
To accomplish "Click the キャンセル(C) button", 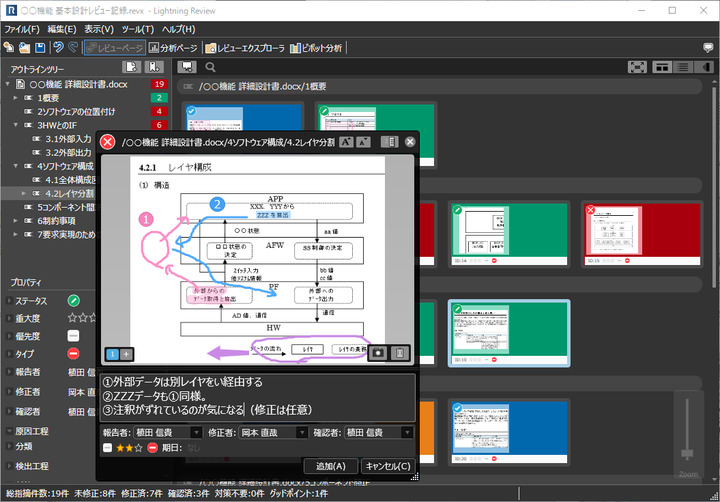I will point(386,465).
